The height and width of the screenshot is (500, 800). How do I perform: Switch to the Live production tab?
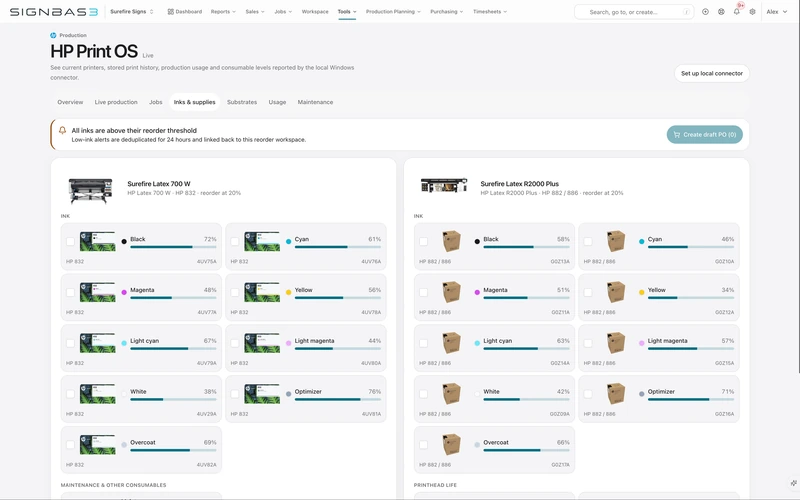[116, 102]
